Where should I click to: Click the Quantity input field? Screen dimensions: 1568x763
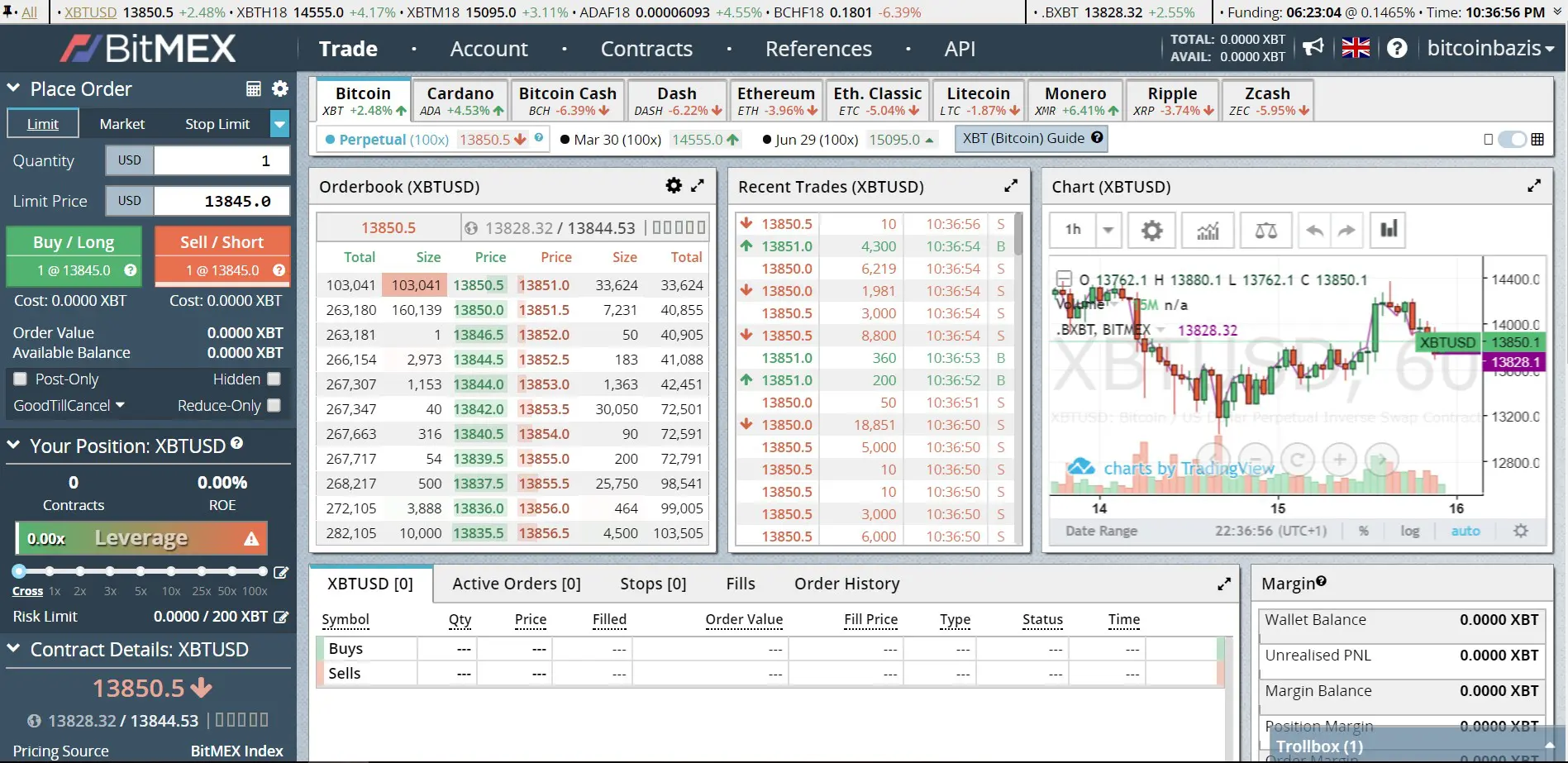click(222, 160)
